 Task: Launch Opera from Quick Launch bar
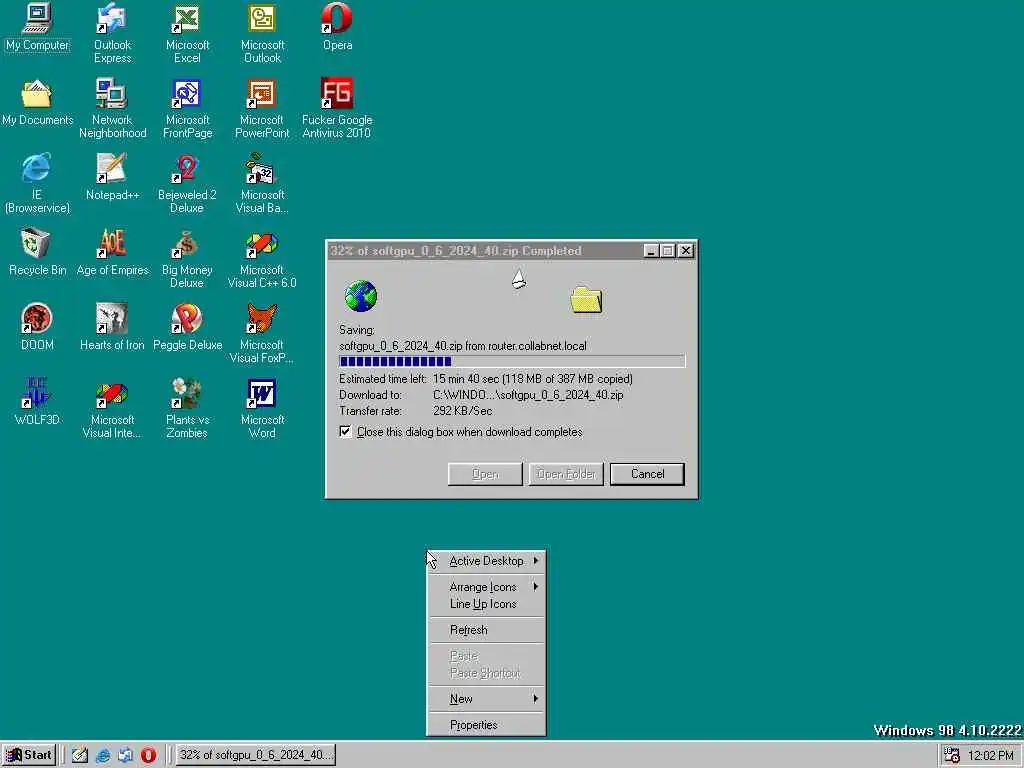coord(149,756)
